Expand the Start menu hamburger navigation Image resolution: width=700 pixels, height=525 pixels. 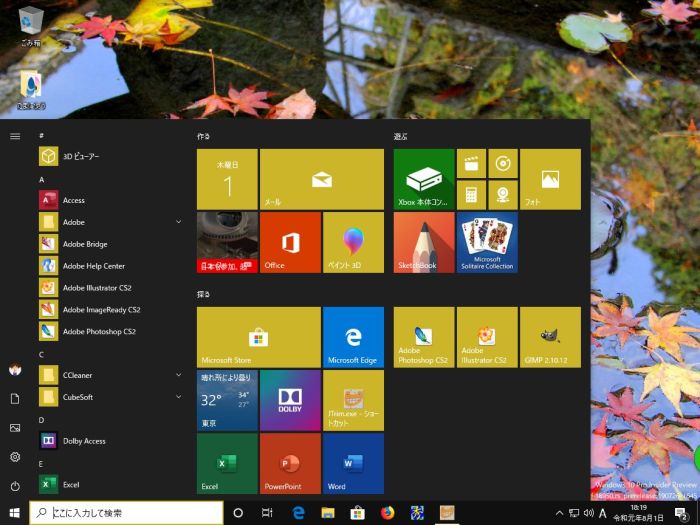[15, 136]
